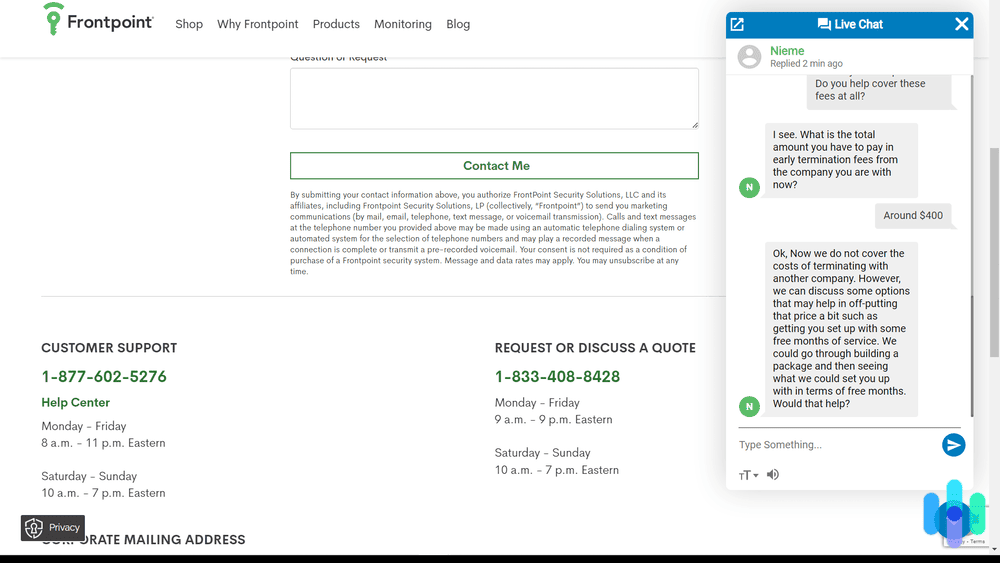This screenshot has width=1000, height=563.
Task: Click the Frontpoint logo
Action: 98,21
